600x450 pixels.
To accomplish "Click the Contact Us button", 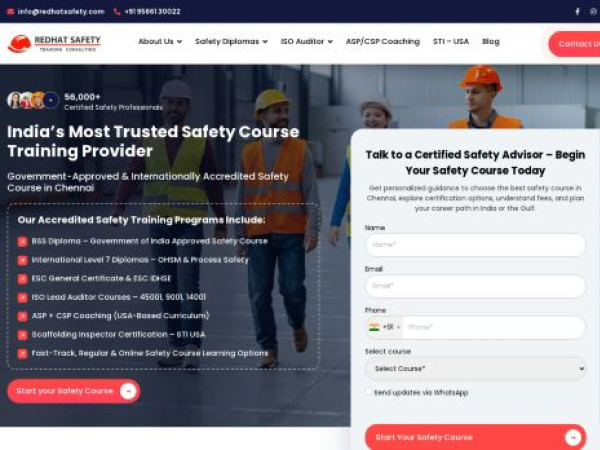I will [x=574, y=44].
